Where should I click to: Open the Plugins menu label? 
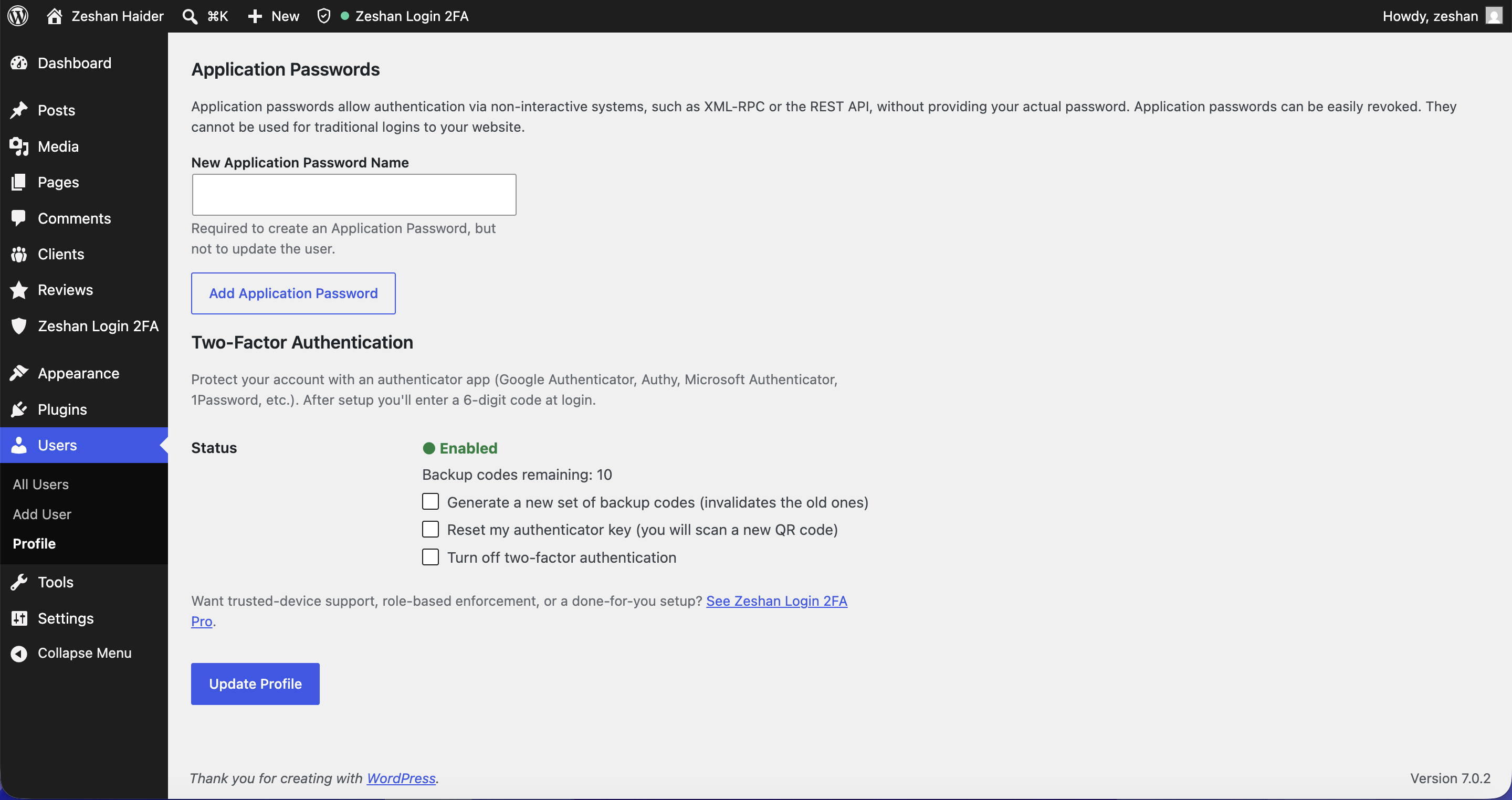coord(62,409)
